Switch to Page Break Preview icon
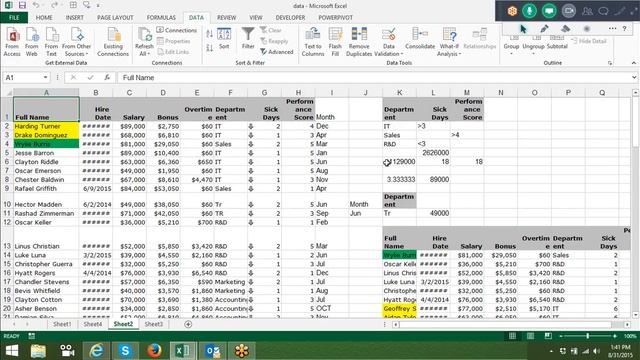The image size is (640, 360). pos(548,336)
